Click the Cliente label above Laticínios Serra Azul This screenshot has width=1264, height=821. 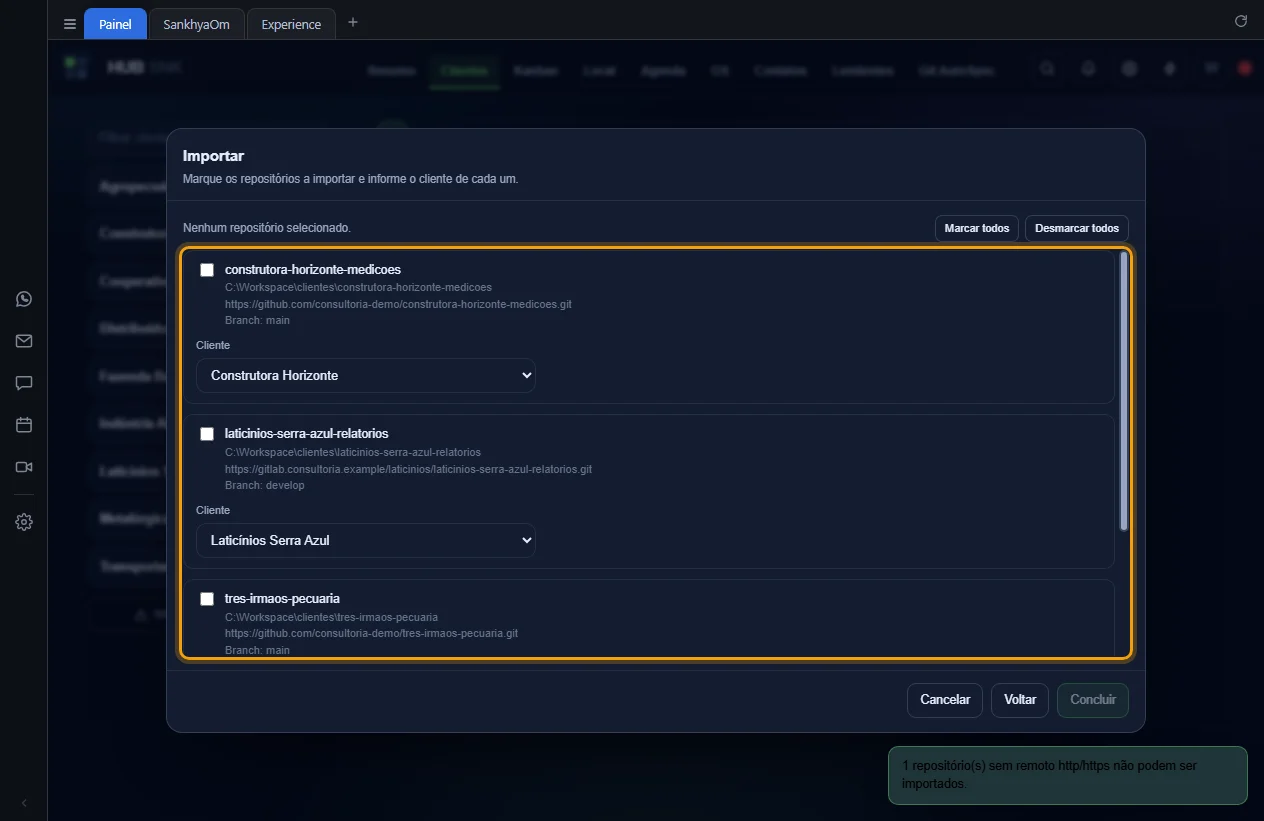pyautogui.click(x=213, y=510)
